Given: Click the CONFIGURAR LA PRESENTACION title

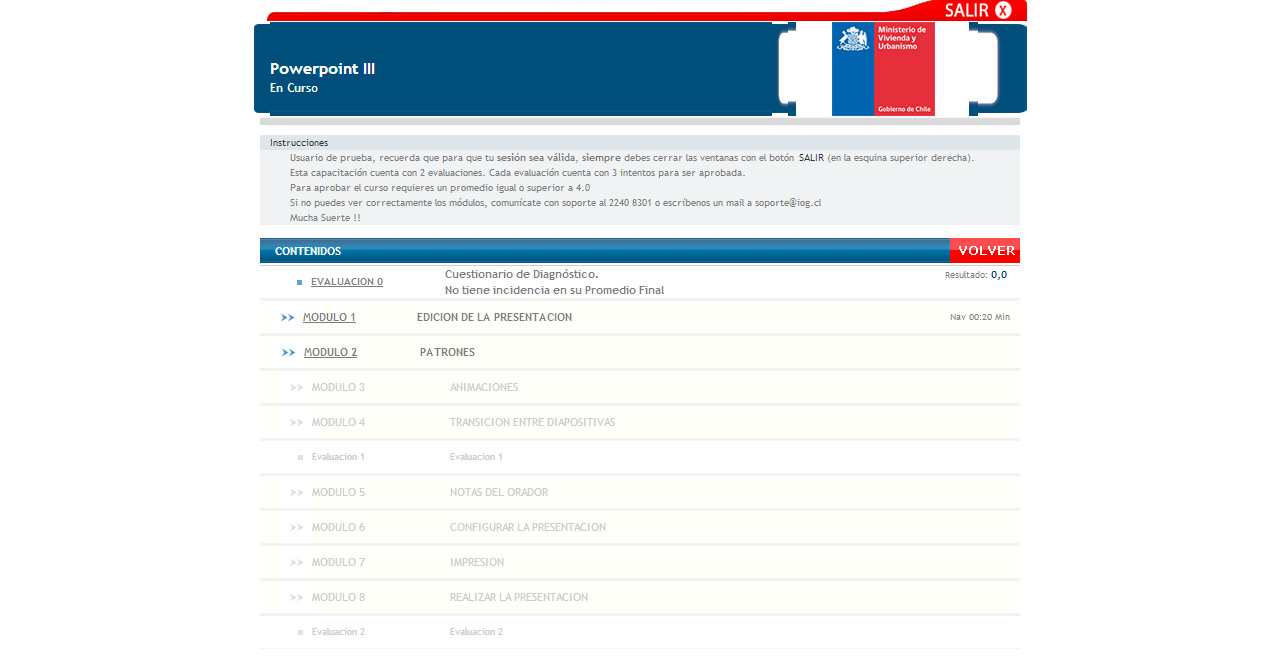Looking at the screenshot, I should (528, 527).
